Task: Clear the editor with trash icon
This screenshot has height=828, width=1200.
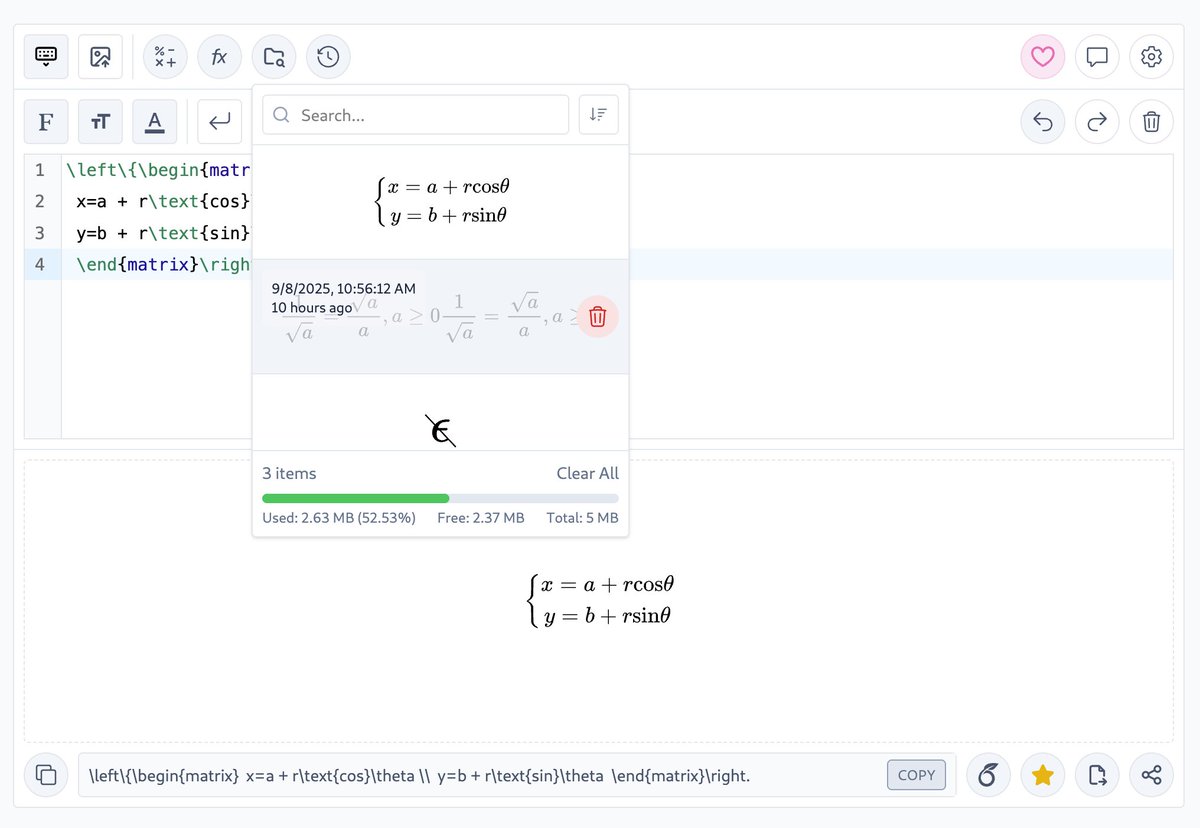Action: pyautogui.click(x=1151, y=122)
